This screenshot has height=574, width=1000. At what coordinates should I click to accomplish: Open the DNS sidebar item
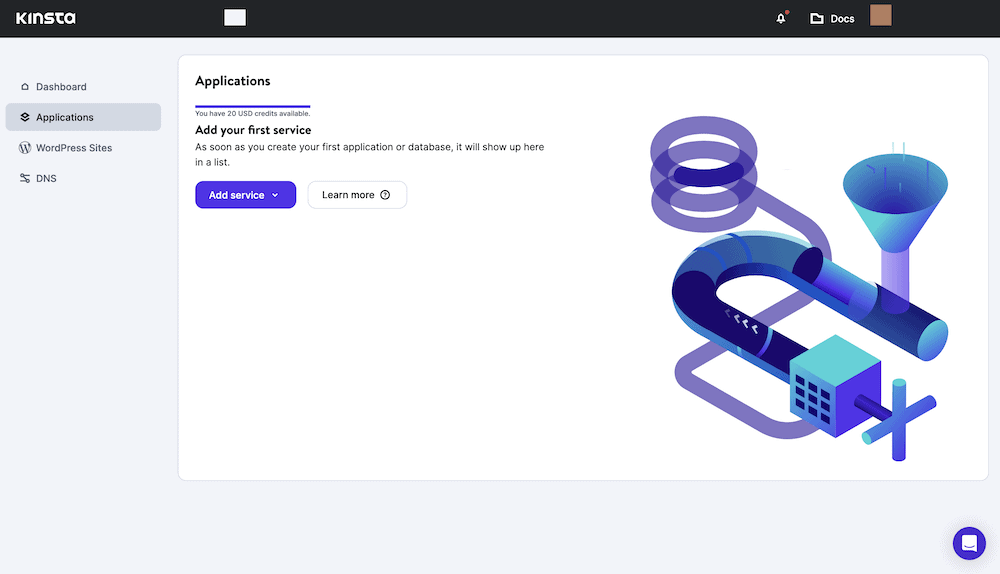pyautogui.click(x=46, y=179)
